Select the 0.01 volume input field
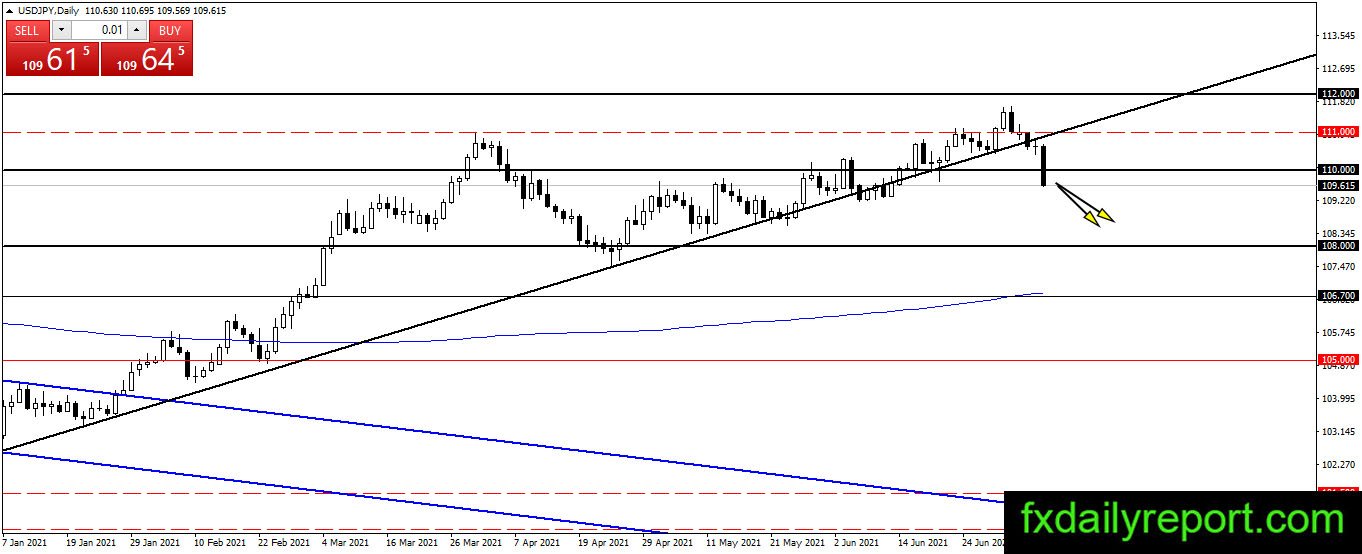This screenshot has height=554, width=1362. (x=99, y=30)
